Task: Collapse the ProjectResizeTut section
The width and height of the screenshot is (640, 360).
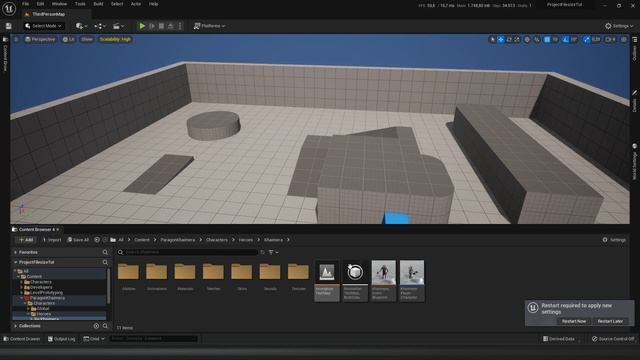Action: click(x=16, y=262)
